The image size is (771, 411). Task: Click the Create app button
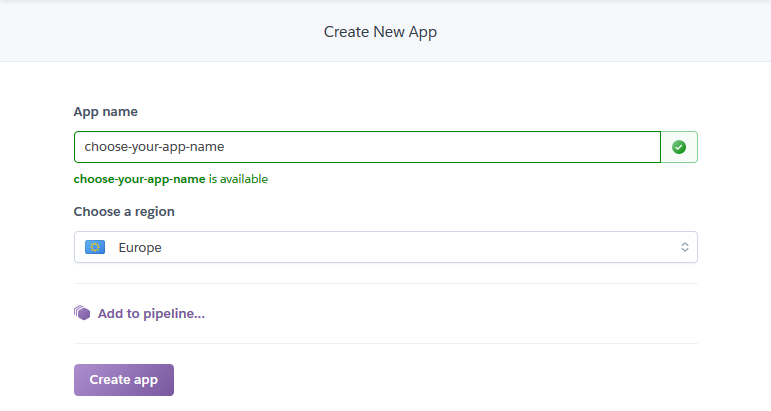124,380
